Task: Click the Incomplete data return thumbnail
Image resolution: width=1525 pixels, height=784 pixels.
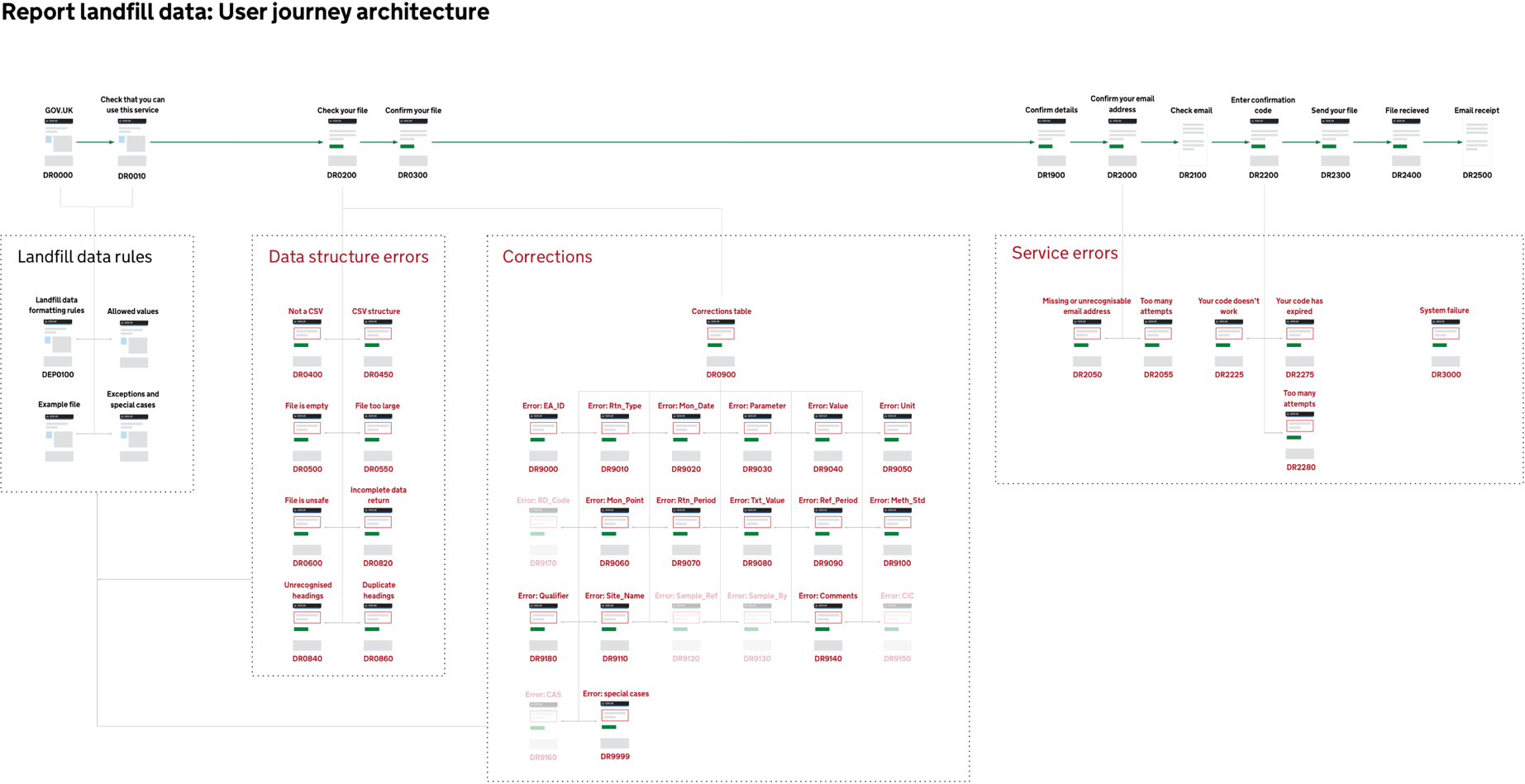Action: coord(378,531)
